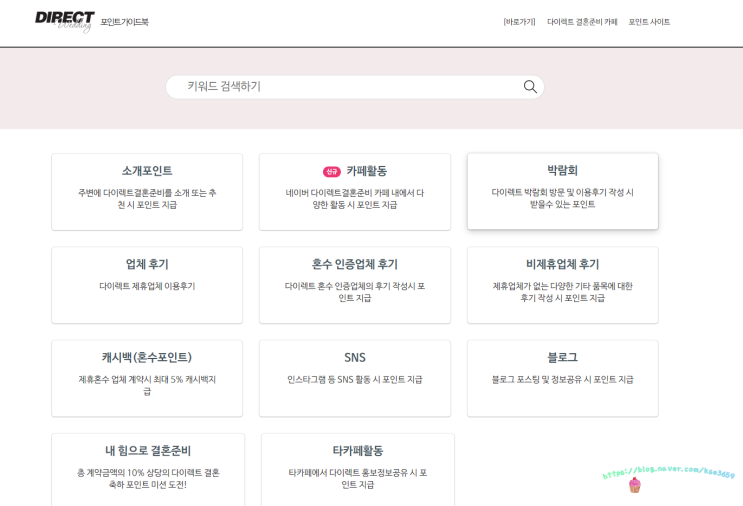This screenshot has height=506, width=743.
Task: Open the 카페활동 card
Action: tap(354, 192)
